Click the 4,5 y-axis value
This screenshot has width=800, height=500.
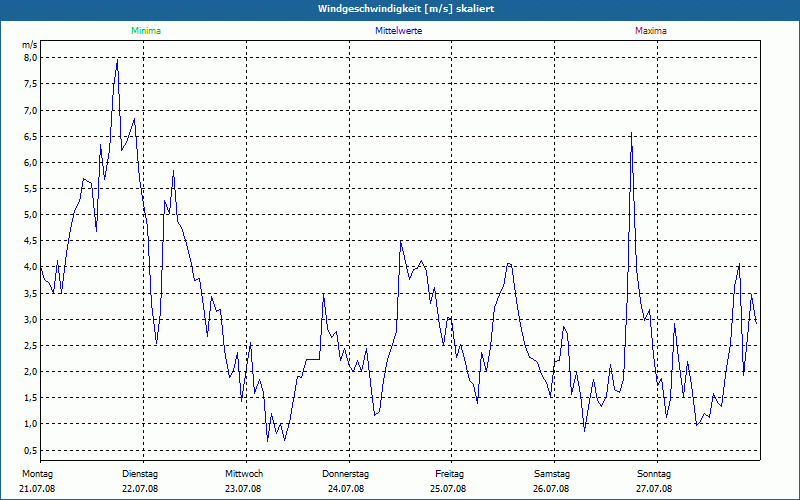pos(31,240)
